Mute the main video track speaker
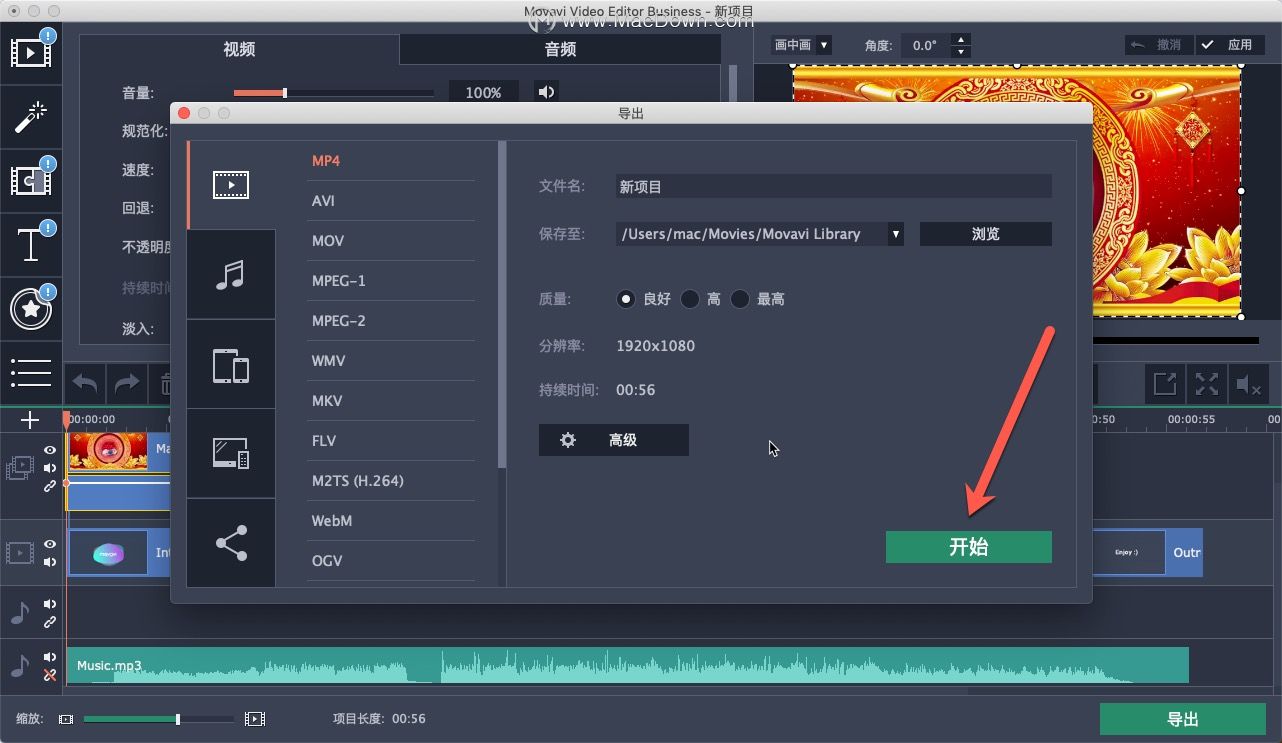Screen dimensions: 1282x743 coord(50,562)
